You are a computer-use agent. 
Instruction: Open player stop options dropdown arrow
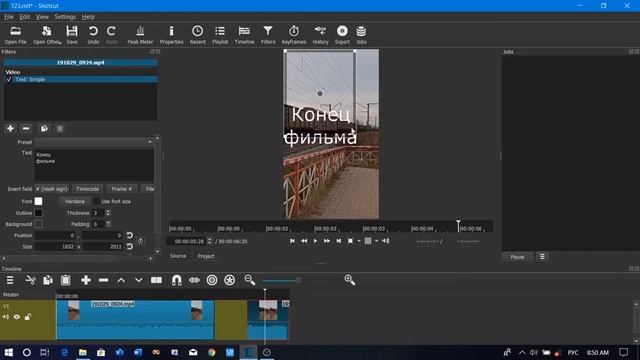tap(359, 241)
